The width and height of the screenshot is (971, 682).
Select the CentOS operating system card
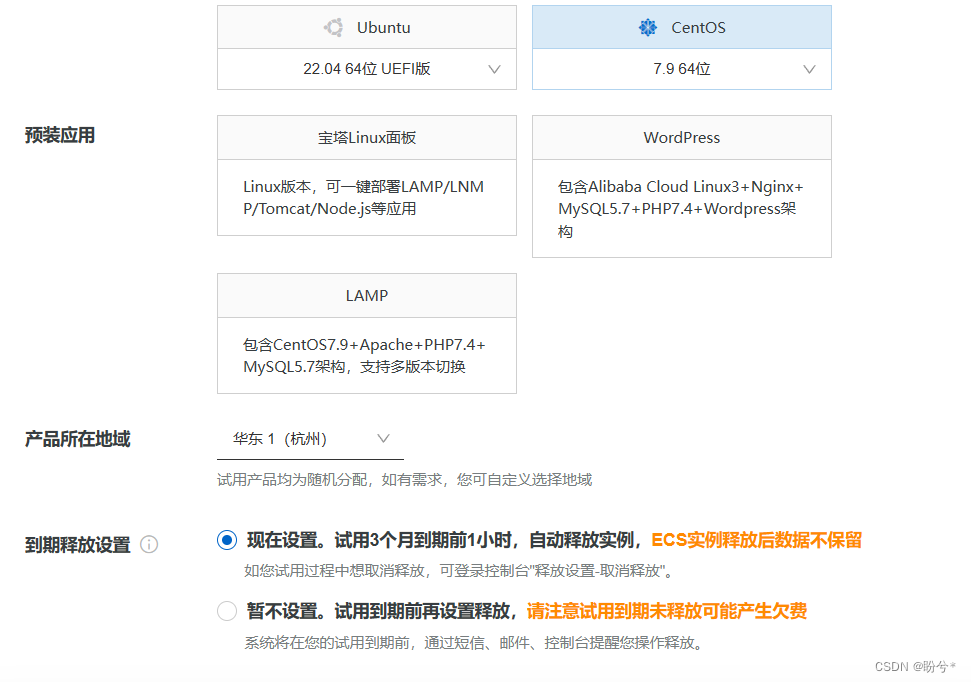pyautogui.click(x=682, y=27)
